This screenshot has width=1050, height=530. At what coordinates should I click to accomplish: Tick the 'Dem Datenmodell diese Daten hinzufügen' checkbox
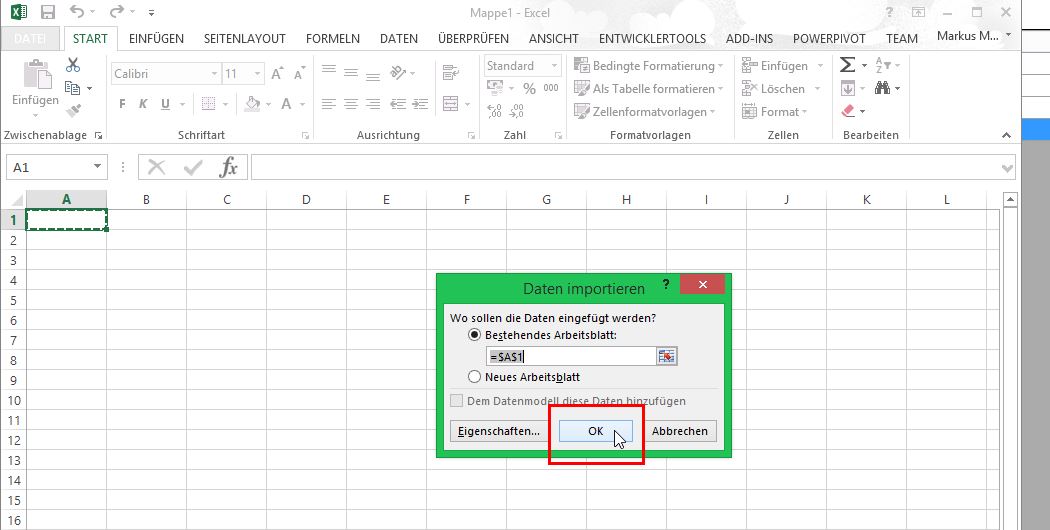pyautogui.click(x=457, y=401)
